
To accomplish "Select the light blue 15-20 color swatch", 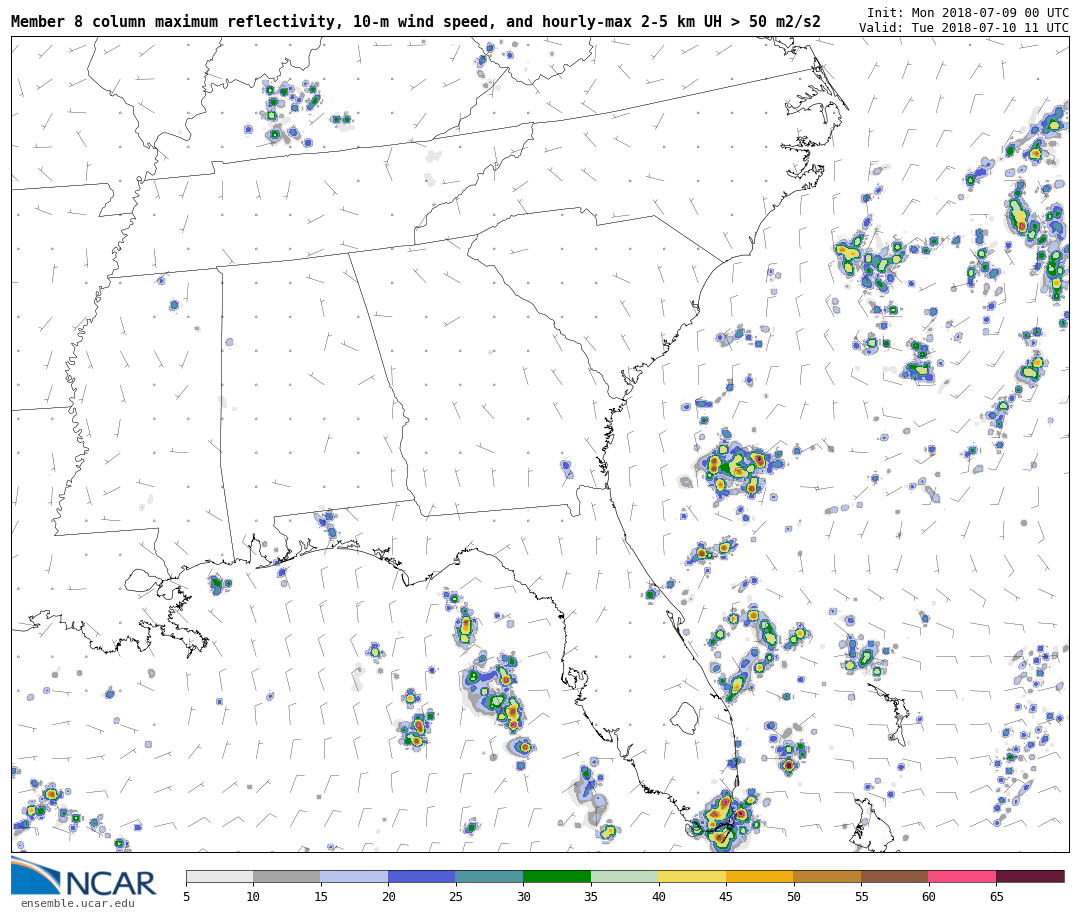I will coord(355,876).
